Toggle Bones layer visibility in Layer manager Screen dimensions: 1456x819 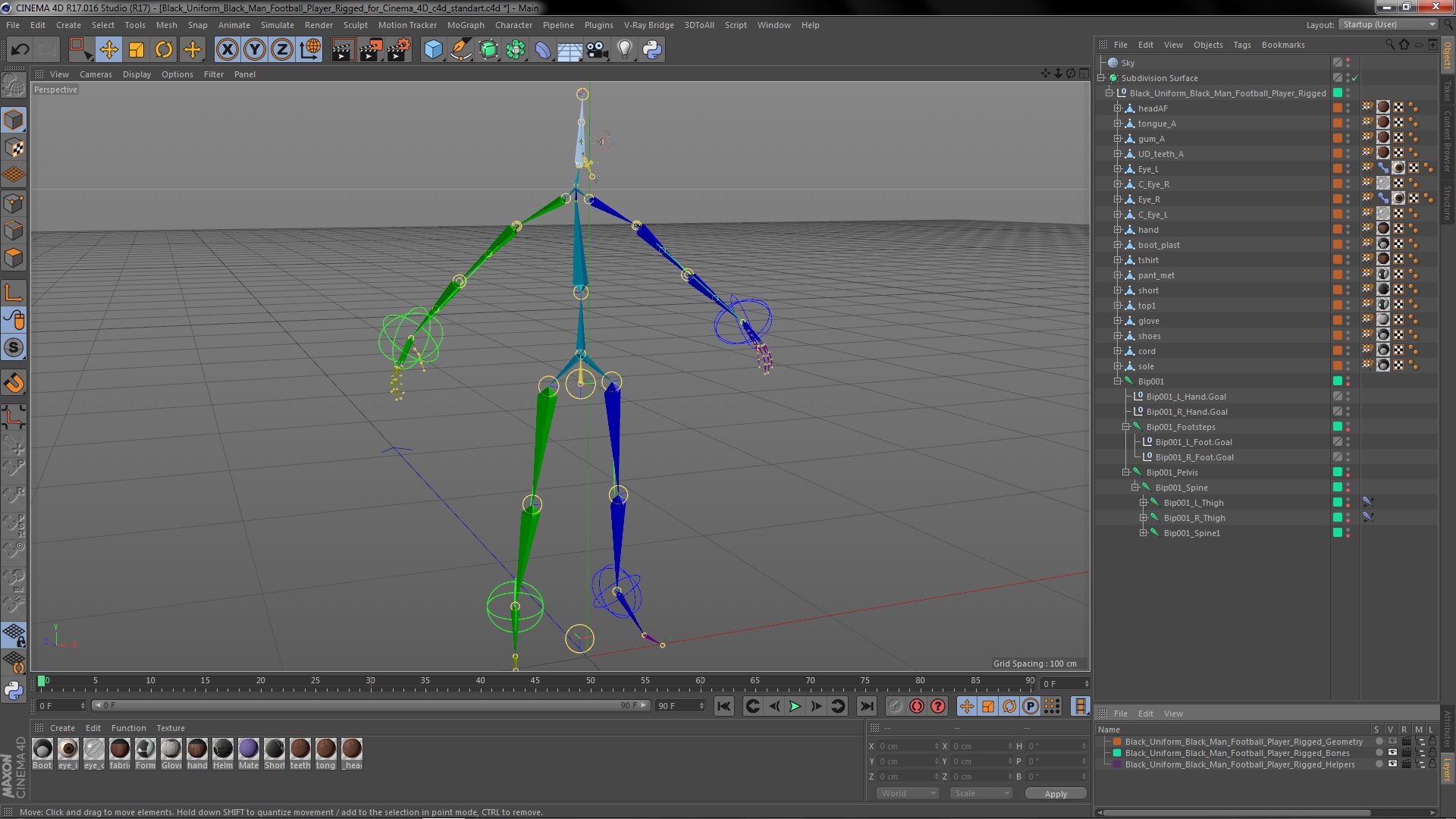click(x=1392, y=753)
